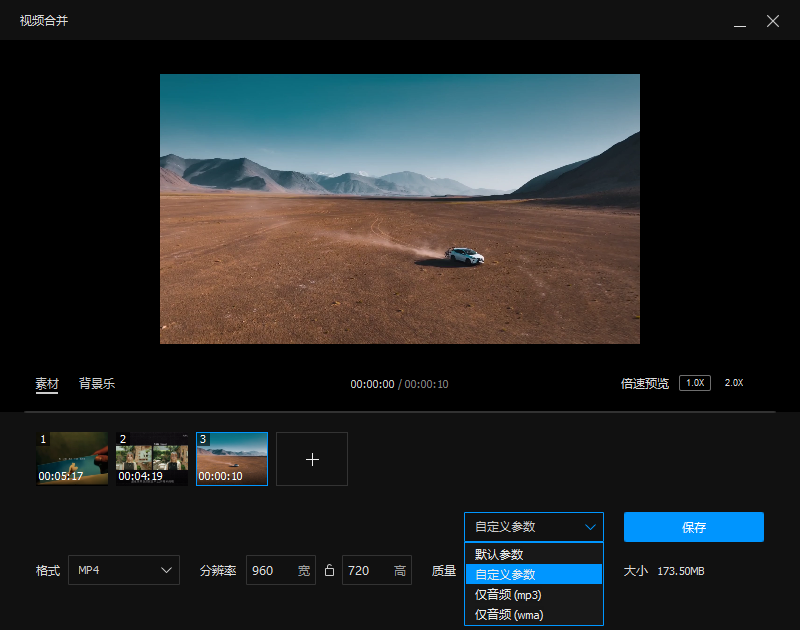Minimize the 视频合并 window

(739, 22)
